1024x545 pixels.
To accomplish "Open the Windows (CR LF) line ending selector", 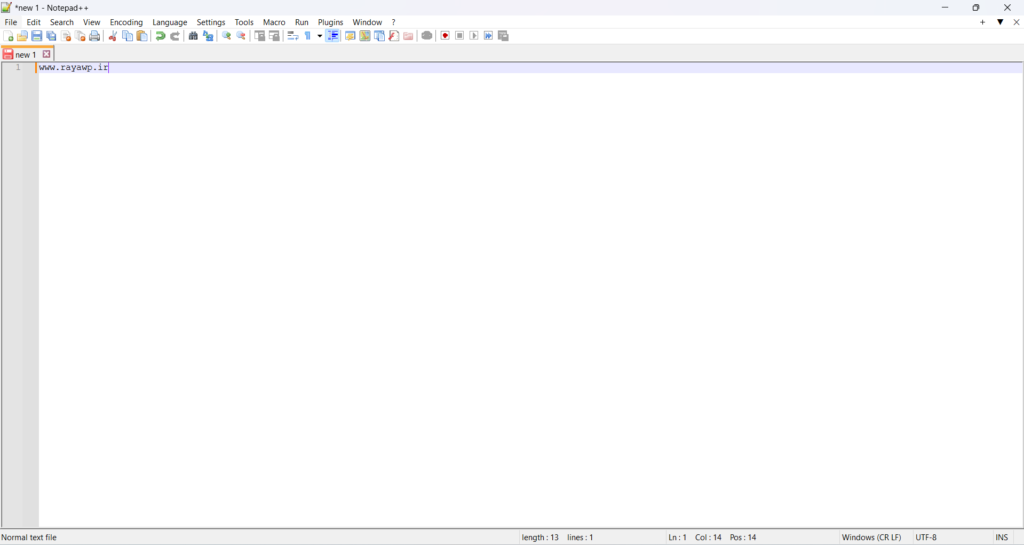I will pyautogui.click(x=871, y=538).
